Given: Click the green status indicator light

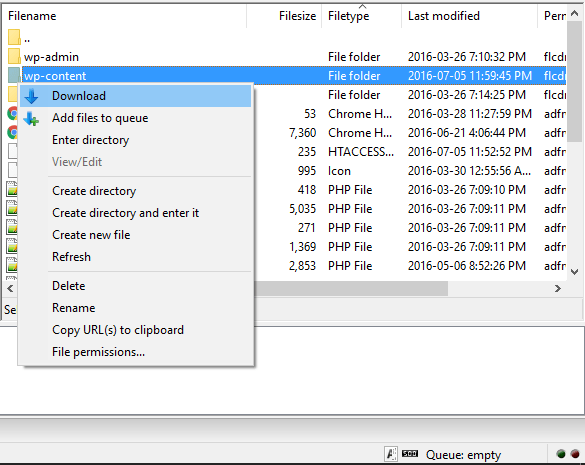Looking at the screenshot, I should (x=561, y=454).
